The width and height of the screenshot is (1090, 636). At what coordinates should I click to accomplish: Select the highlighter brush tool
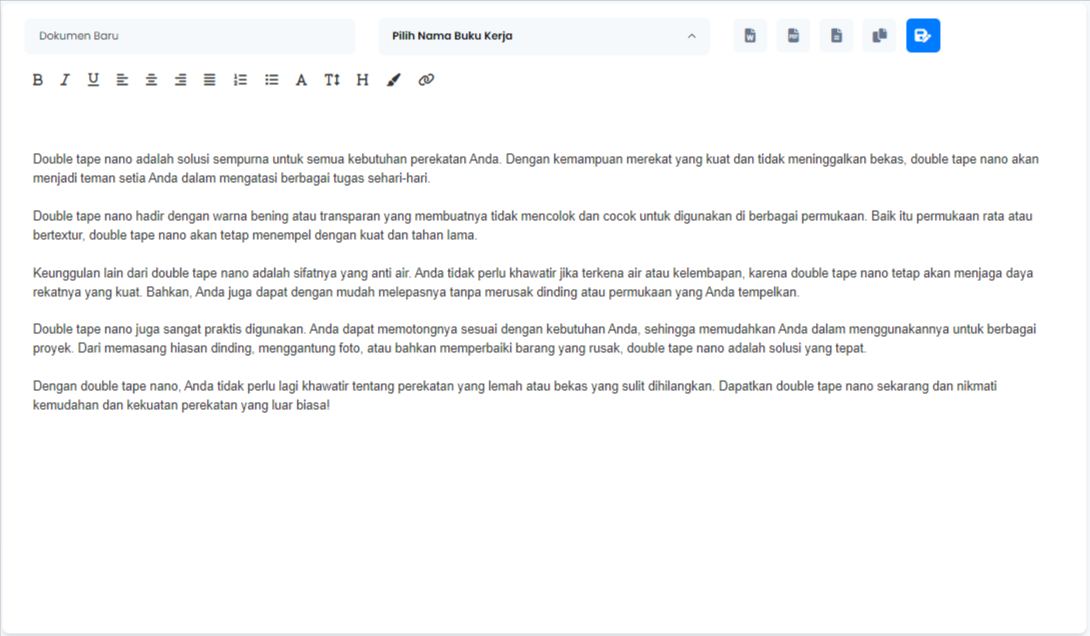[394, 80]
